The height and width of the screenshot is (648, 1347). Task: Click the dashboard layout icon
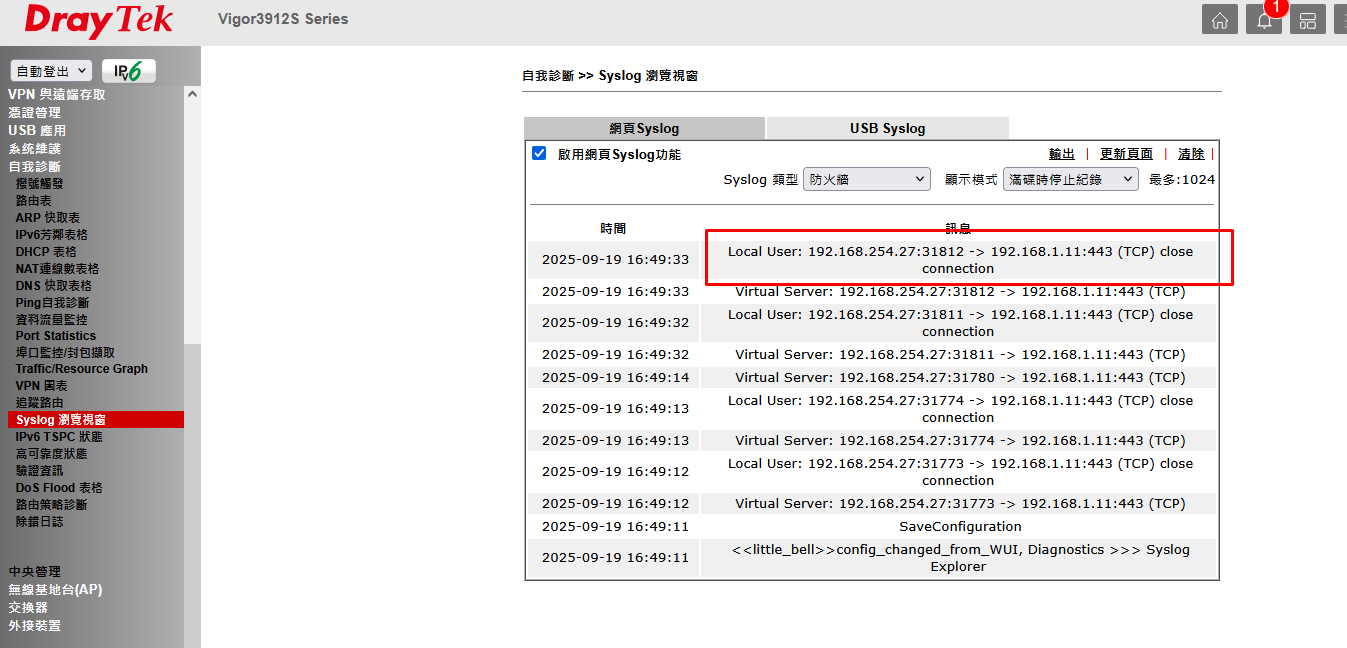[x=1307, y=20]
